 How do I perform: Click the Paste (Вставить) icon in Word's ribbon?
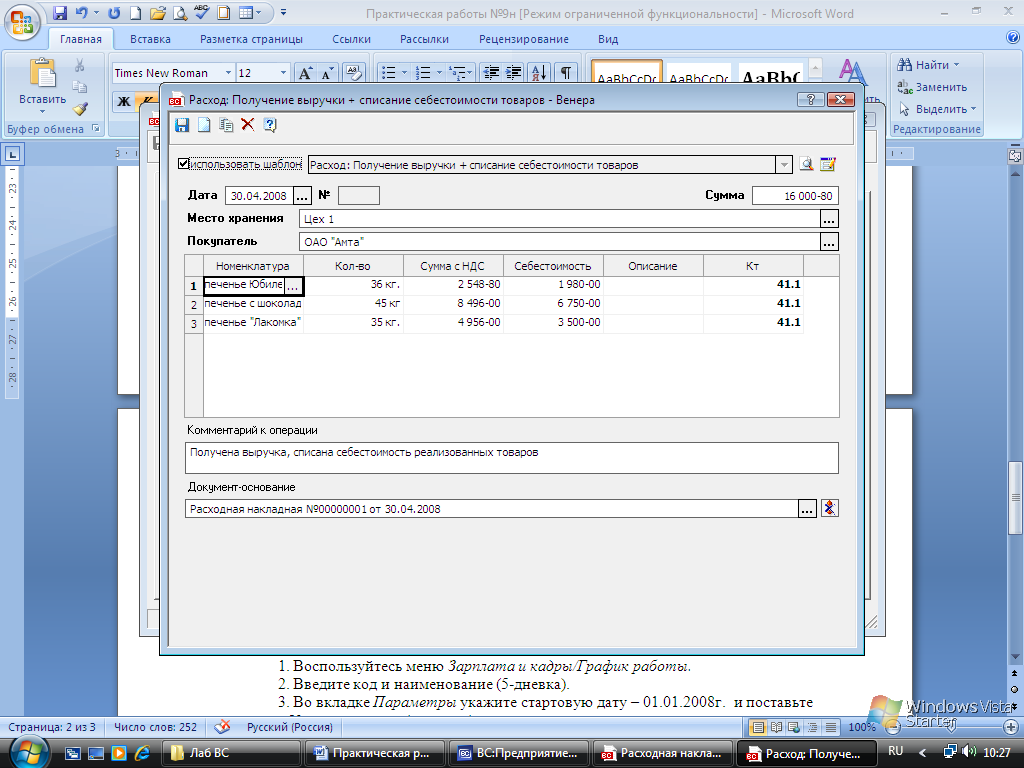[x=42, y=74]
